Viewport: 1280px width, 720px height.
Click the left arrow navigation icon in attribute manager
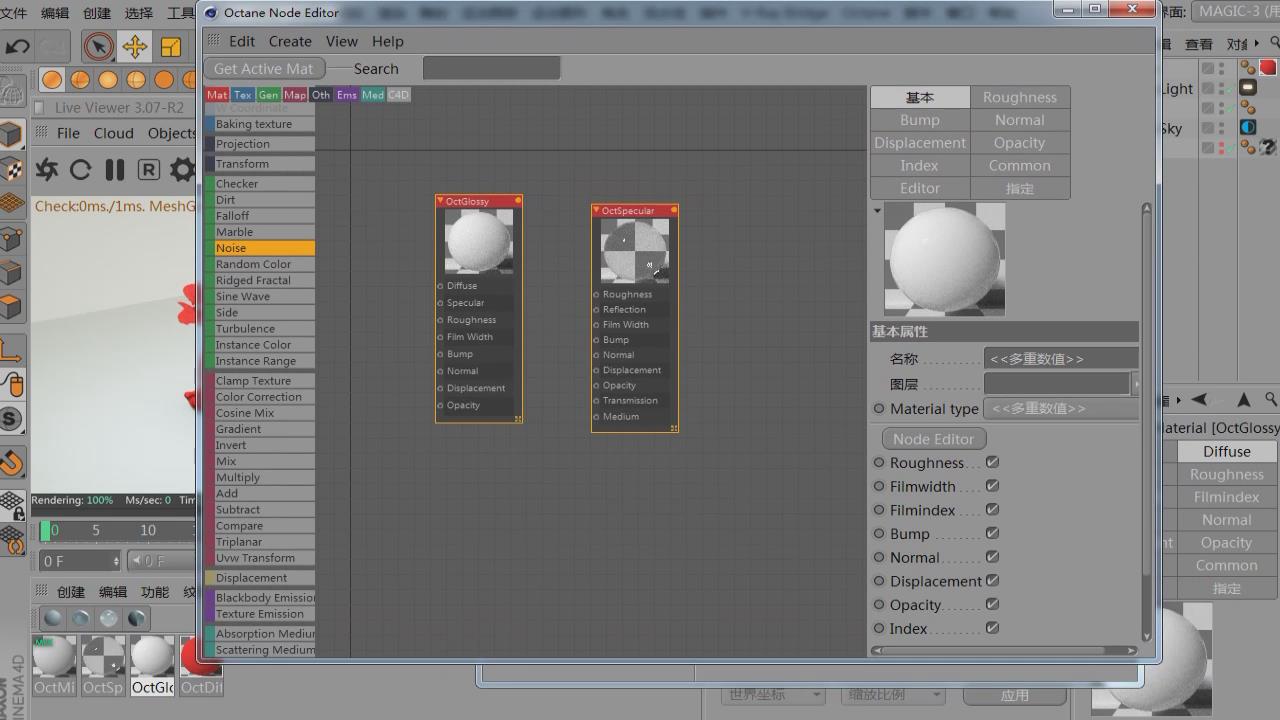click(x=1199, y=399)
